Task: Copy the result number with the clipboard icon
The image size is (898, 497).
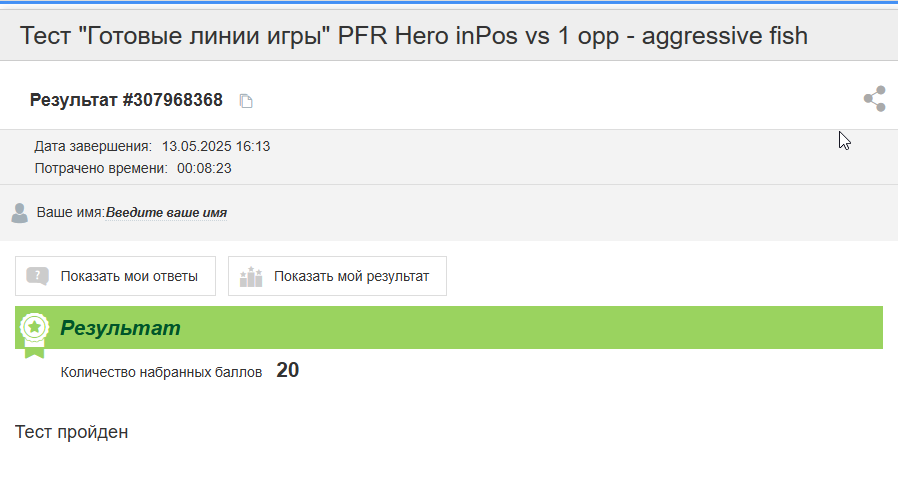Action: point(246,101)
